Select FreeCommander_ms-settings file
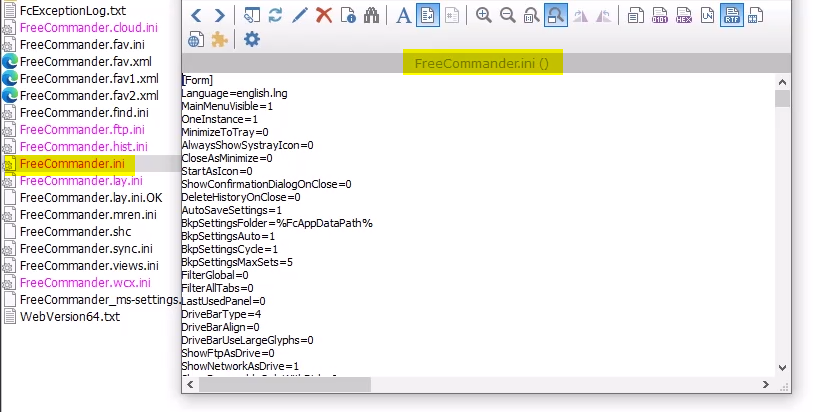Viewport: 820px width, 412px height. 99,300
